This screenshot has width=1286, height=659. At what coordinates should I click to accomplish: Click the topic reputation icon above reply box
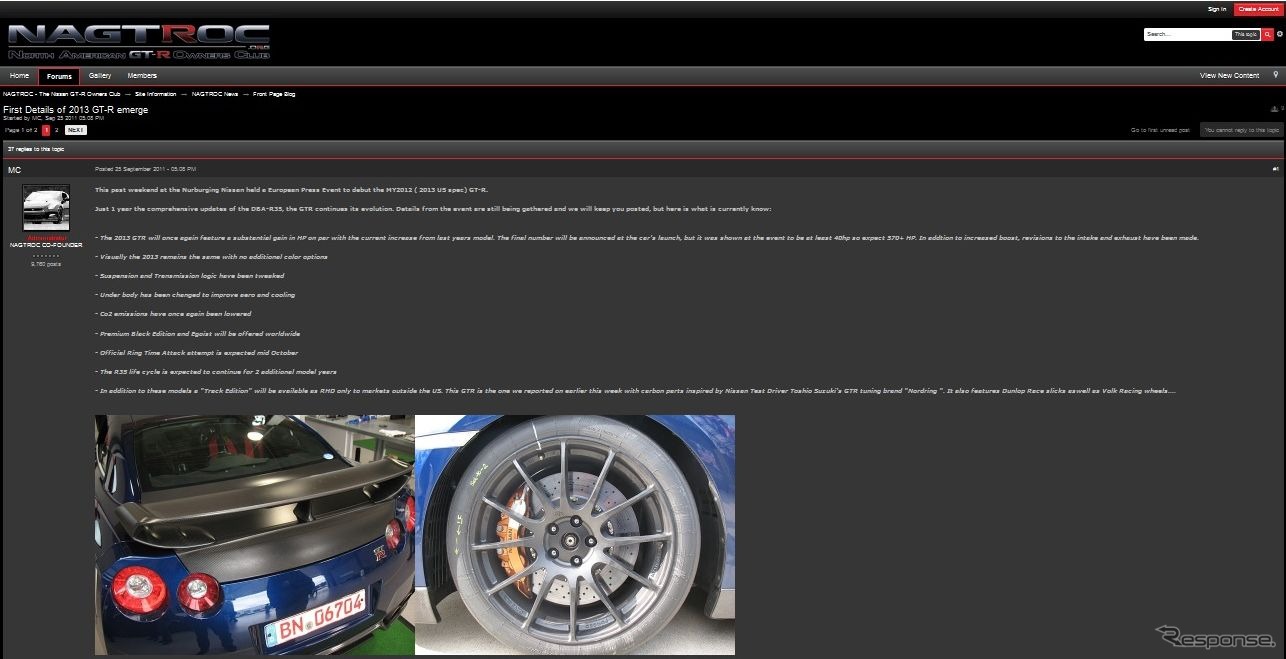[1275, 109]
